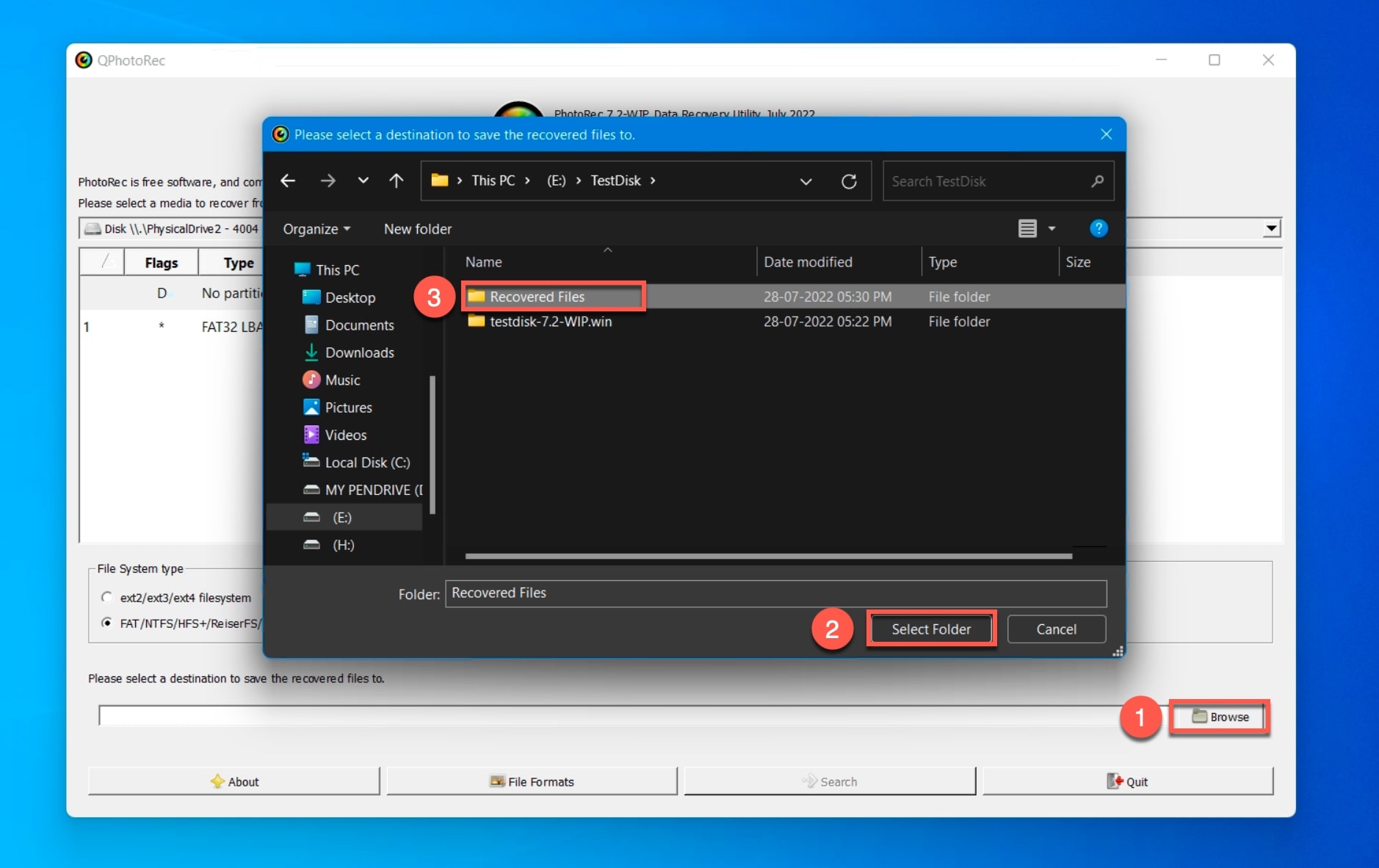Go back in folder dialog
Screen dimensions: 1379x868
tap(288, 181)
